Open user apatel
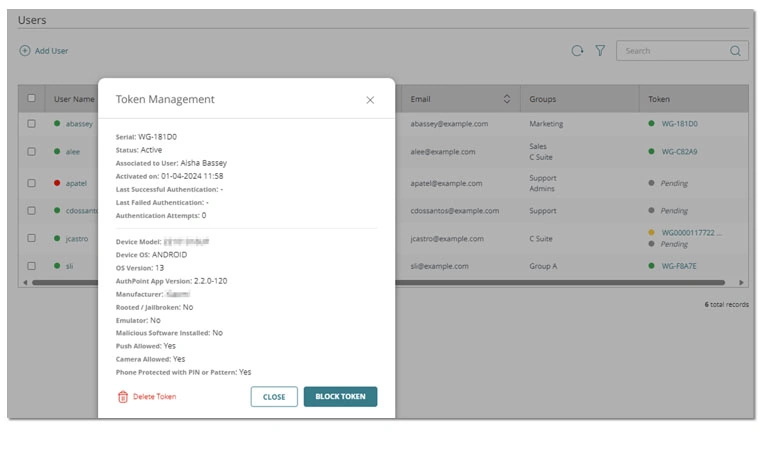 pyautogui.click(x=76, y=184)
